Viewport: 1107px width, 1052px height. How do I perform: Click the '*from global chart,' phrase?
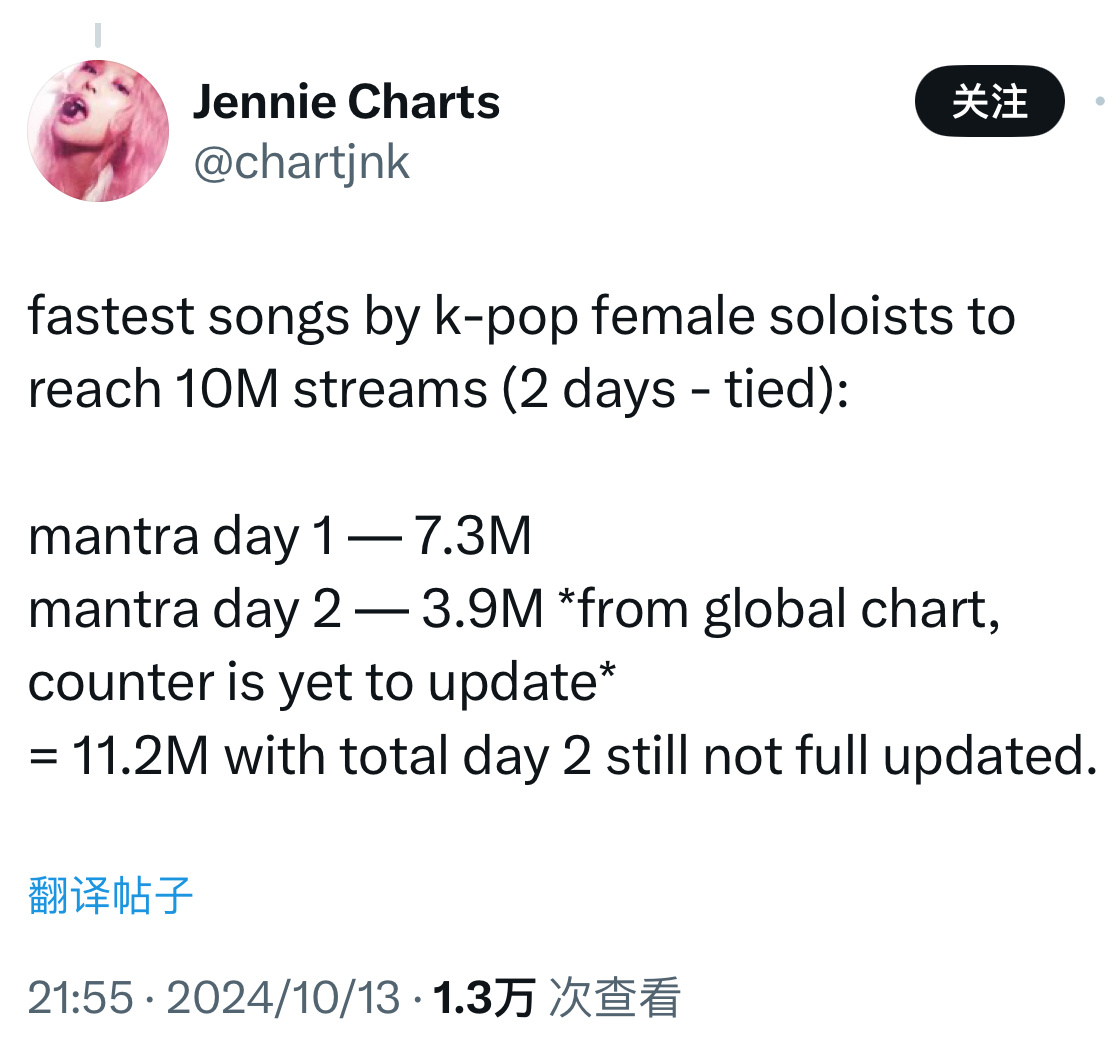pyautogui.click(x=779, y=609)
